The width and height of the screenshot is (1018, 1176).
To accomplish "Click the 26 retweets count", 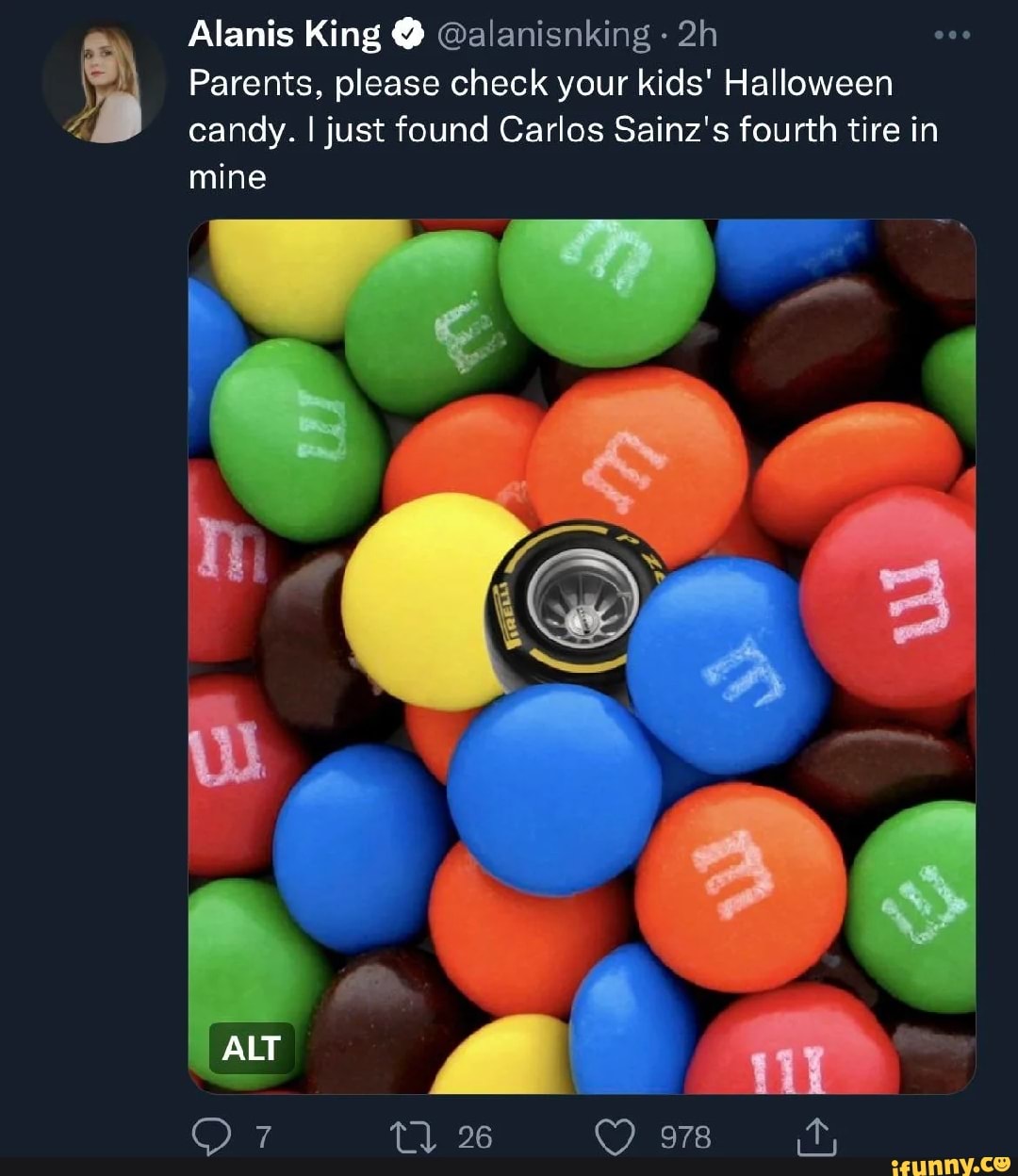I will pyautogui.click(x=475, y=1137).
